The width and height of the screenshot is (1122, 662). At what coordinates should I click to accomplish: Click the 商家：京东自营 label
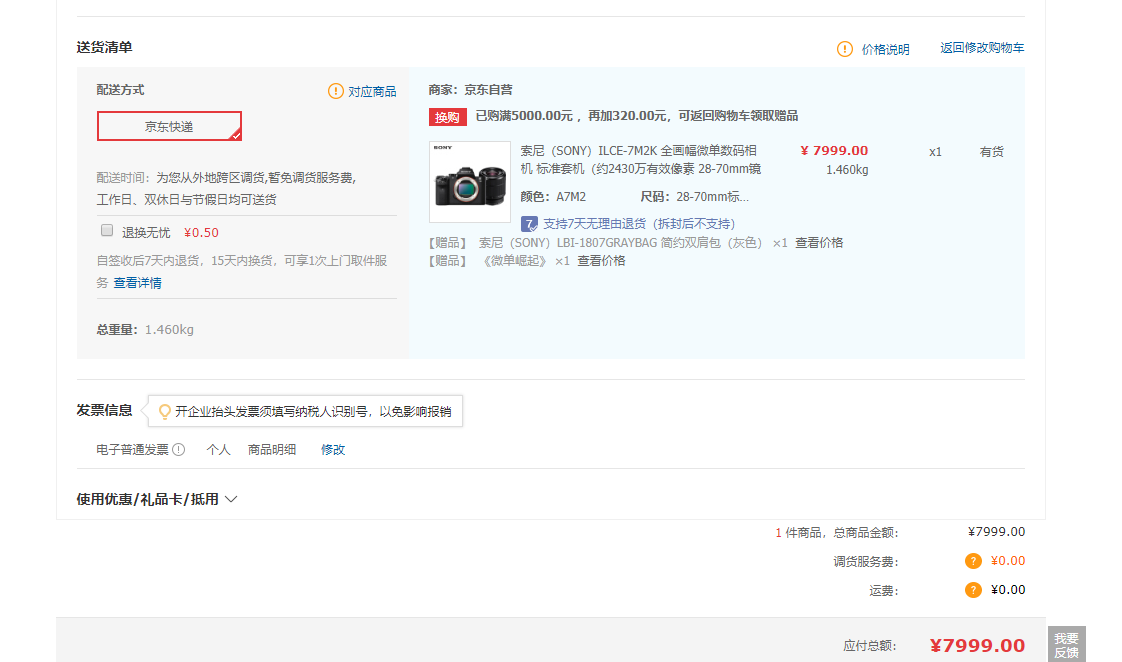(x=470, y=89)
